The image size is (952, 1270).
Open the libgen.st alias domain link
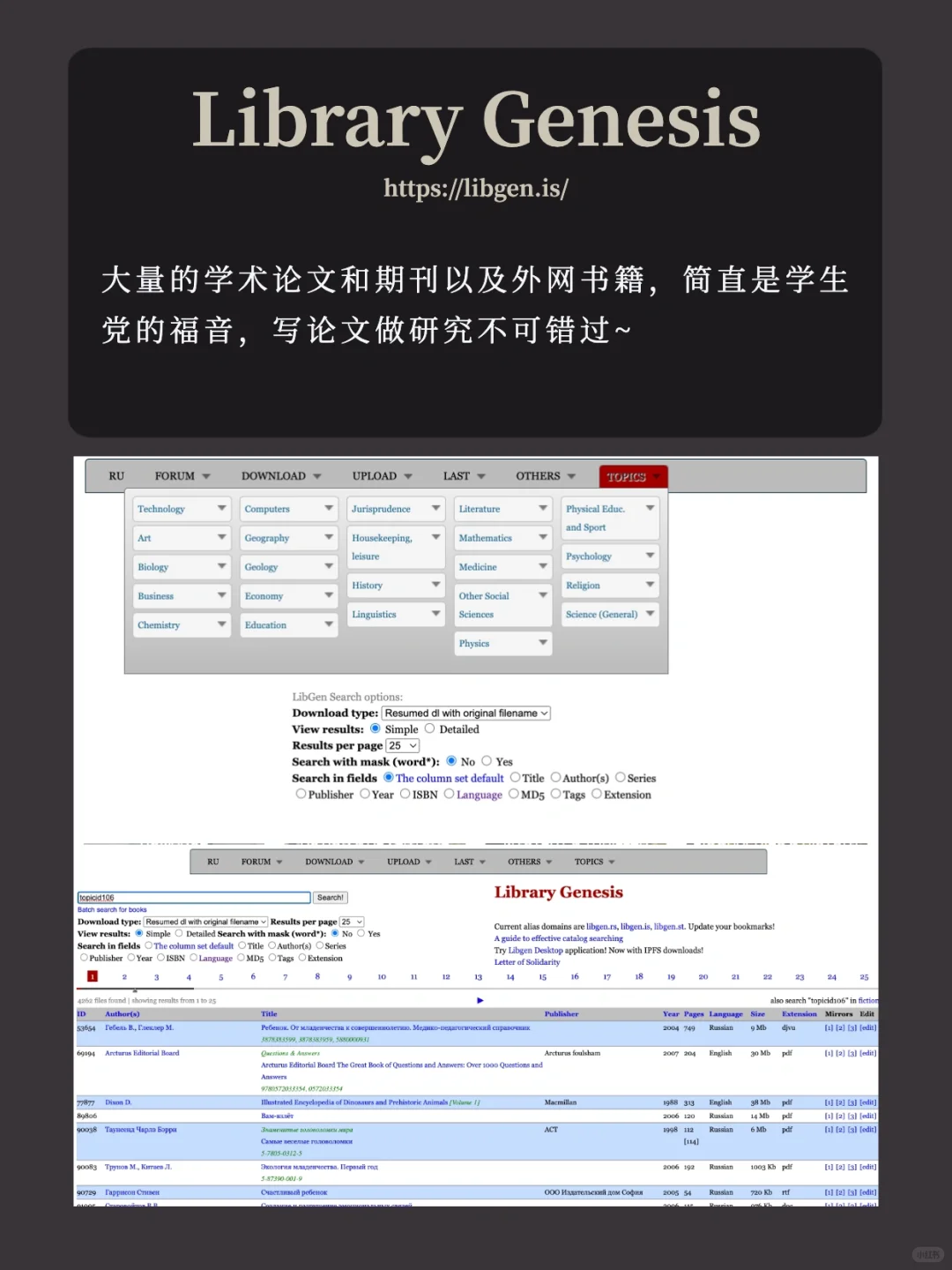[x=669, y=927]
